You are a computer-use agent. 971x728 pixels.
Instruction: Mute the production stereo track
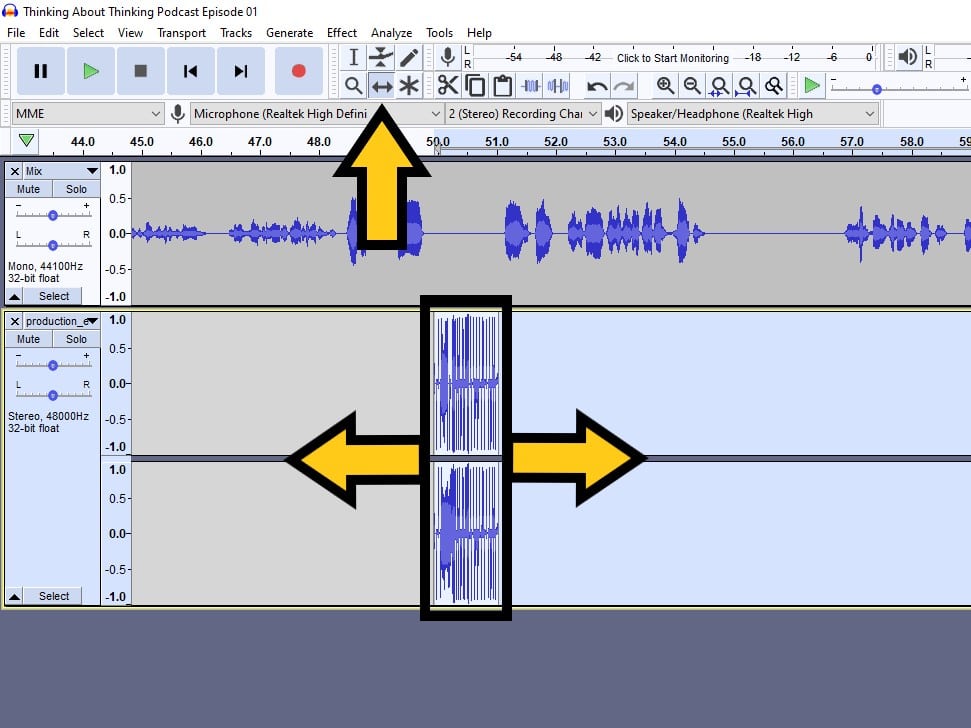tap(28, 339)
